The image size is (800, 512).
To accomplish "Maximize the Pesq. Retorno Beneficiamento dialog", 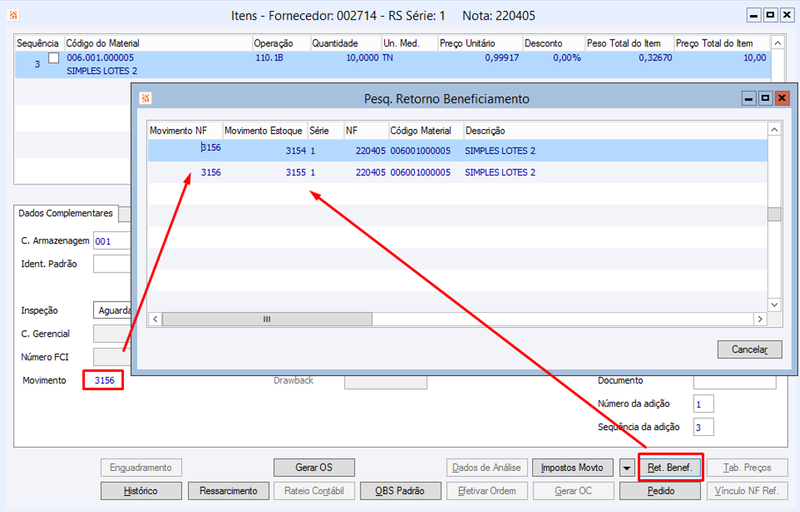I will 765,98.
